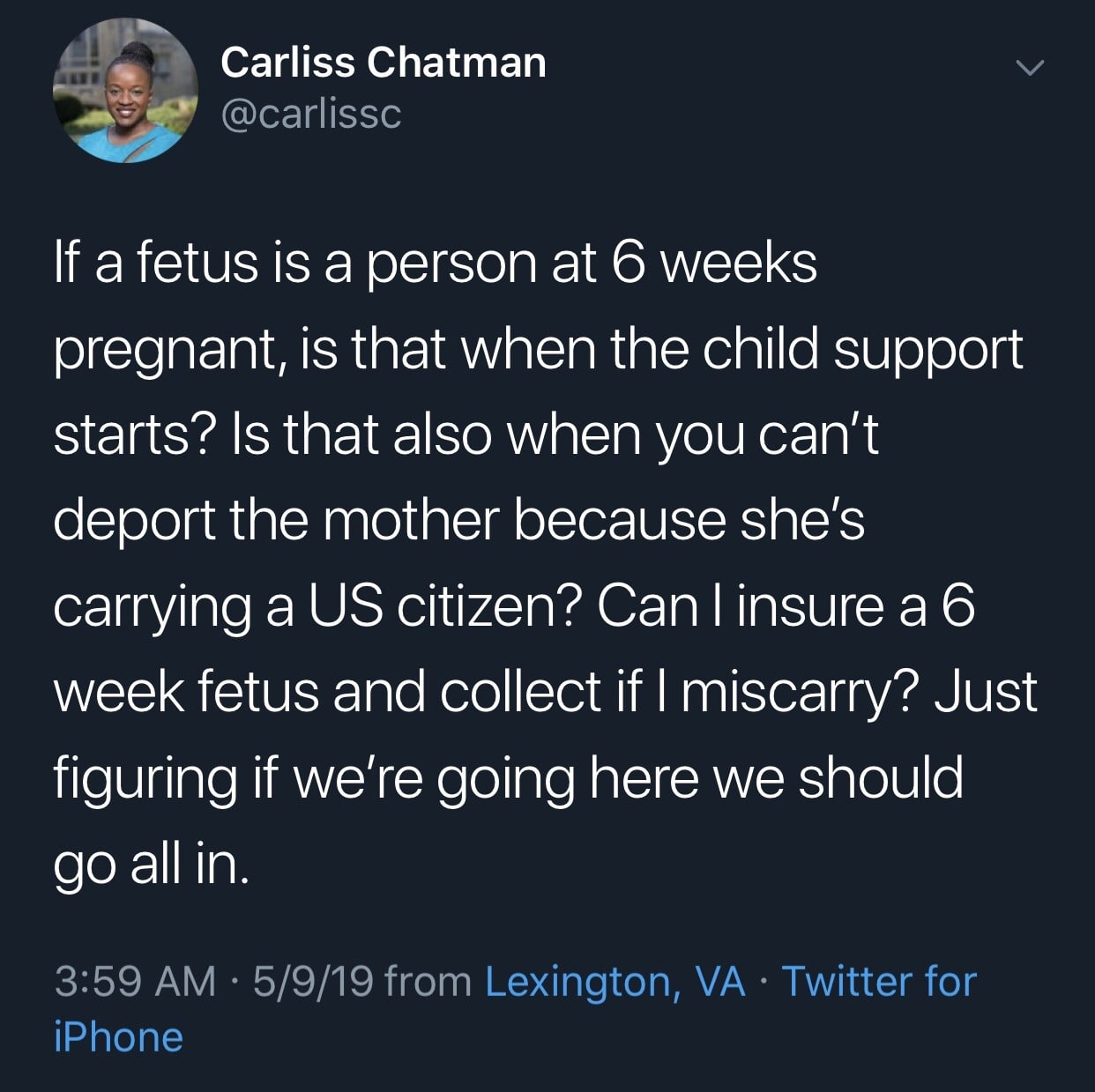Image resolution: width=1095 pixels, height=1092 pixels.
Task: Click the words "child support" in the tweet
Action: click(862, 350)
